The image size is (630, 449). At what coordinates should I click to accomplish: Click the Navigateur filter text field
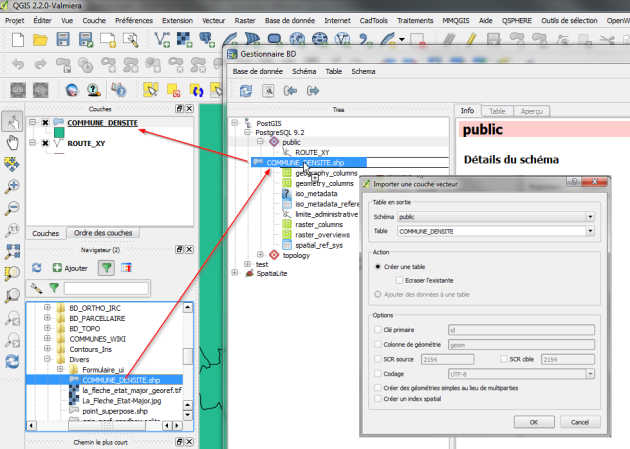[x=106, y=288]
